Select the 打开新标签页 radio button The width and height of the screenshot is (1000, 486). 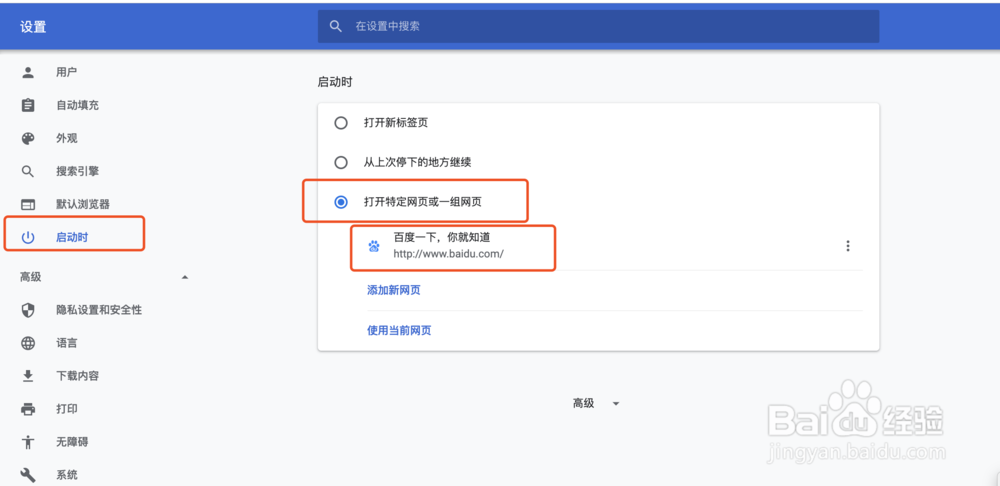point(341,122)
